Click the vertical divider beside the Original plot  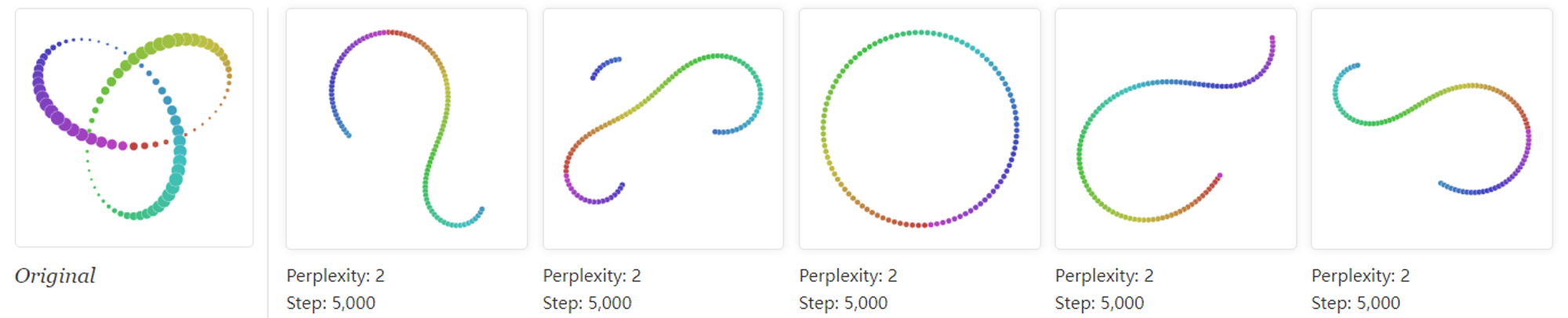coord(268,162)
